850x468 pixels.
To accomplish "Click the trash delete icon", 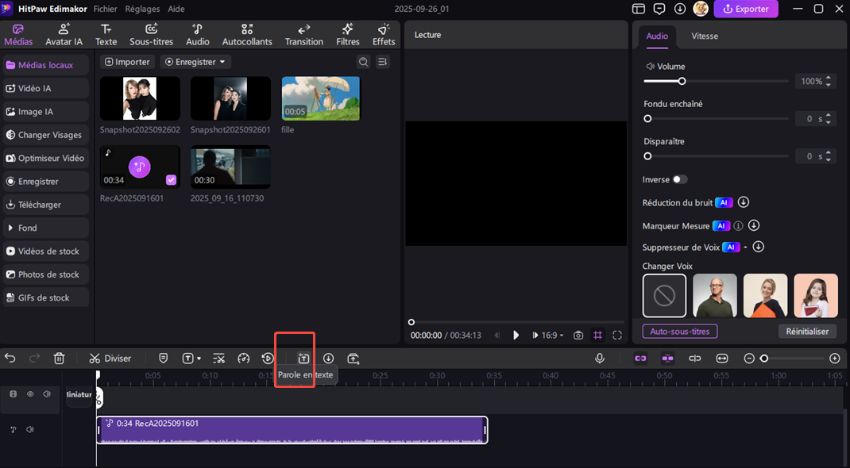I will [x=59, y=358].
